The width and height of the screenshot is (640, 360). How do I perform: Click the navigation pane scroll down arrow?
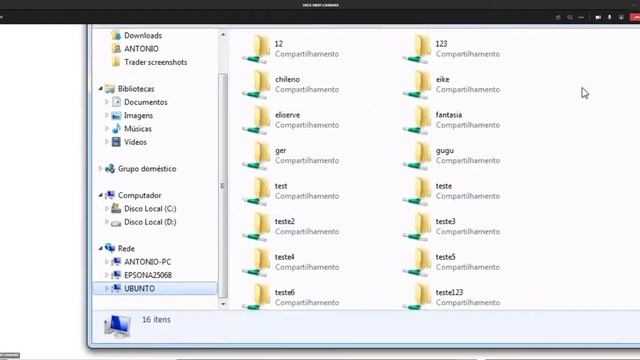point(223,304)
